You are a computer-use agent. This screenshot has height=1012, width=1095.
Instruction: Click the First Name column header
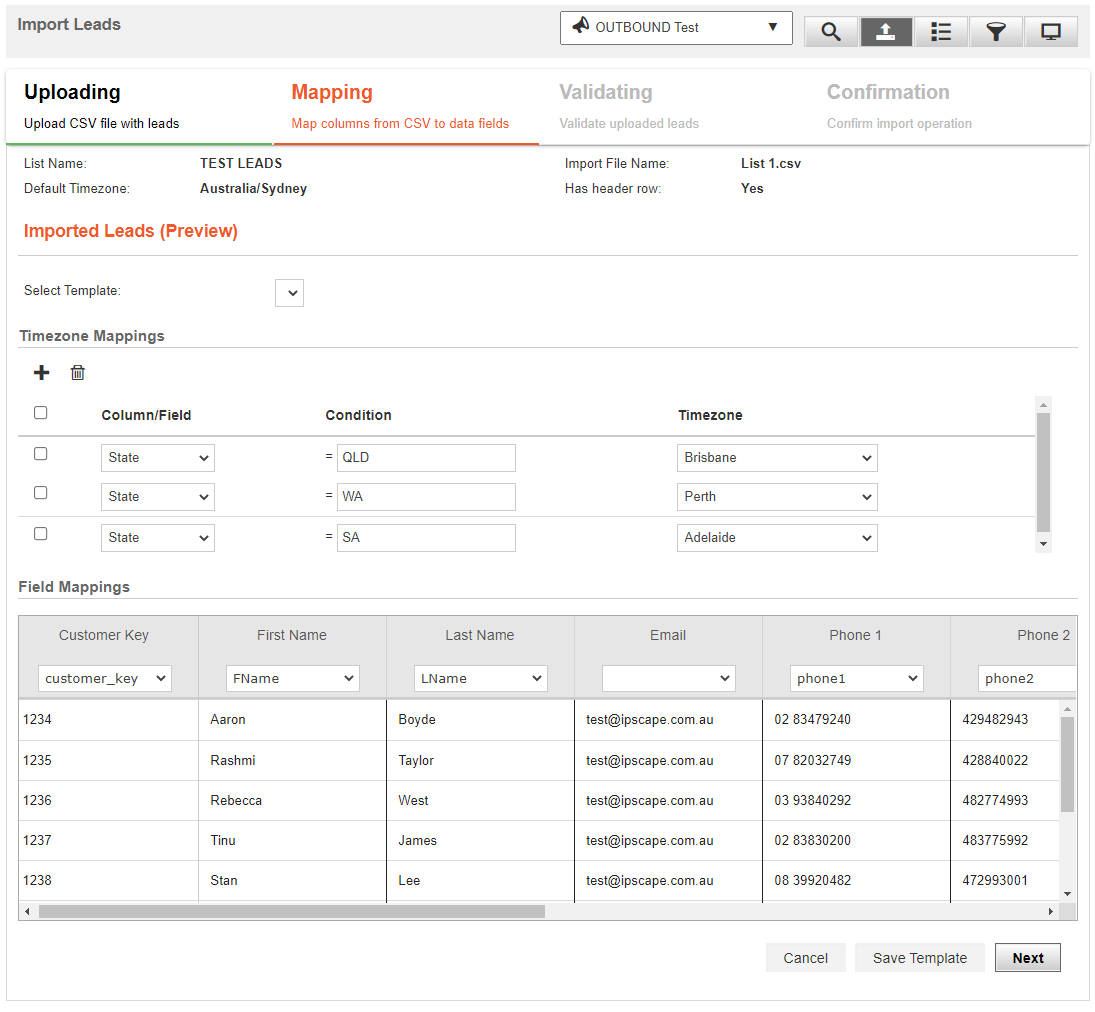(292, 635)
